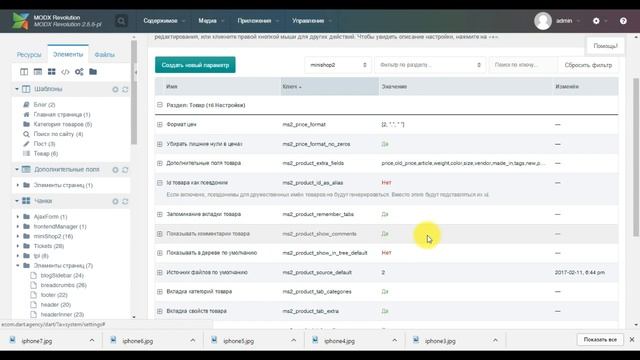The height and width of the screenshot is (360, 640).
Task: Open the settings gear menu
Action: (596, 21)
